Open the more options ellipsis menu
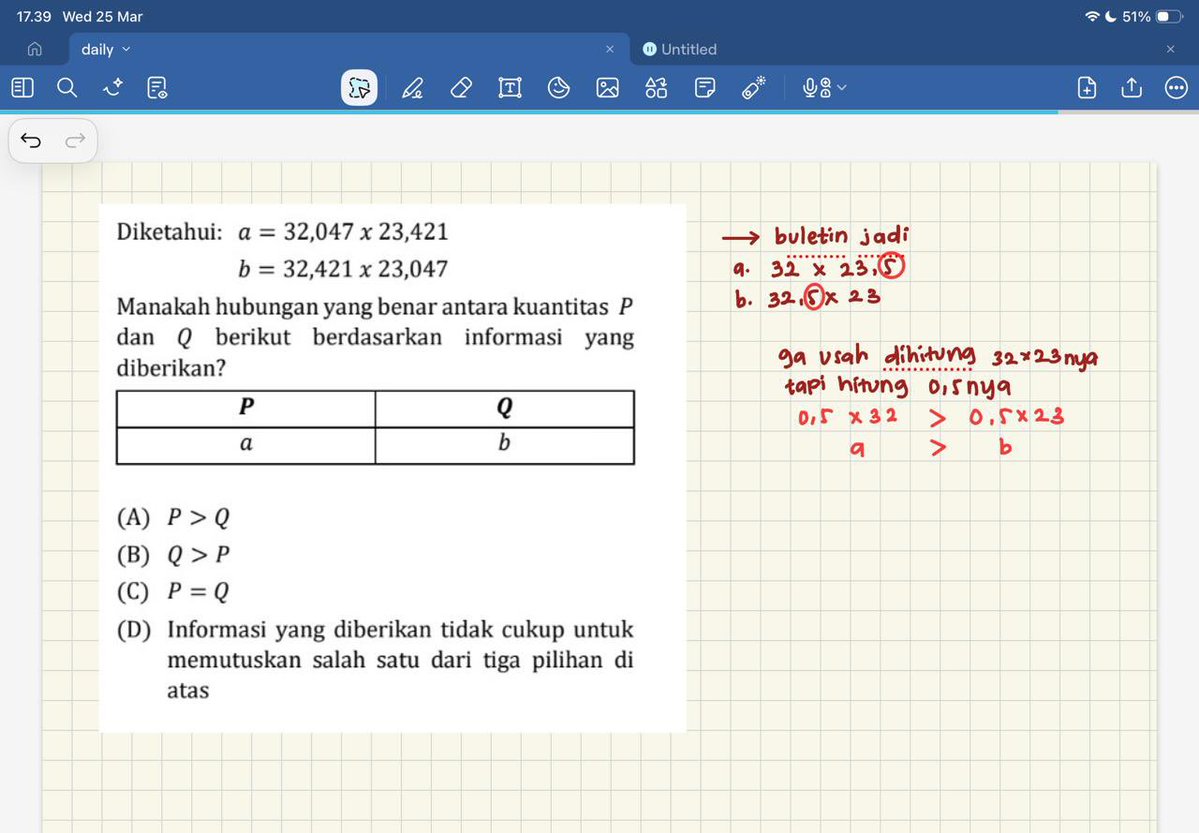The image size is (1199, 833). coord(1176,88)
